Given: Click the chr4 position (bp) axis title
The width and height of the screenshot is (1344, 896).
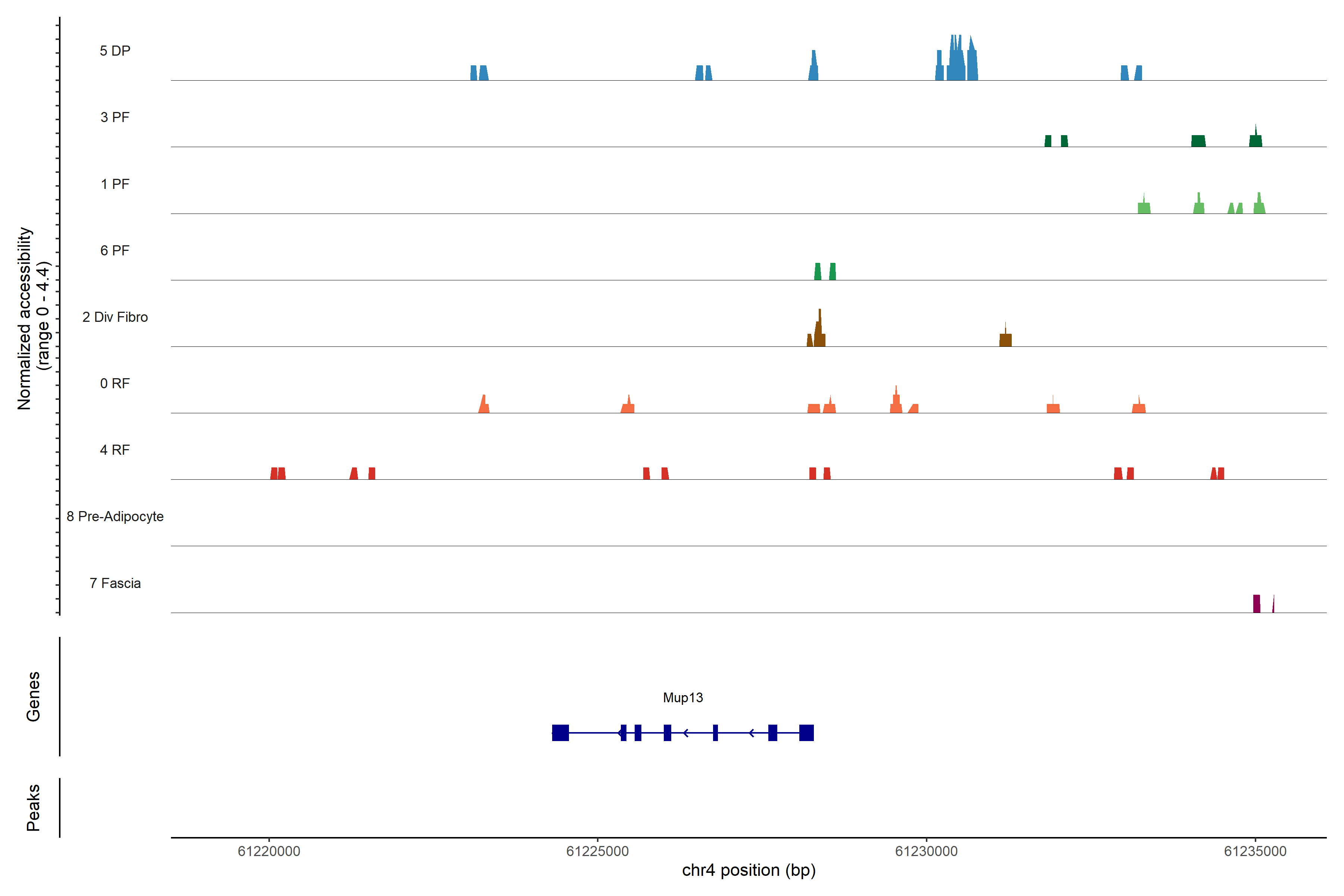Looking at the screenshot, I should click(x=749, y=870).
